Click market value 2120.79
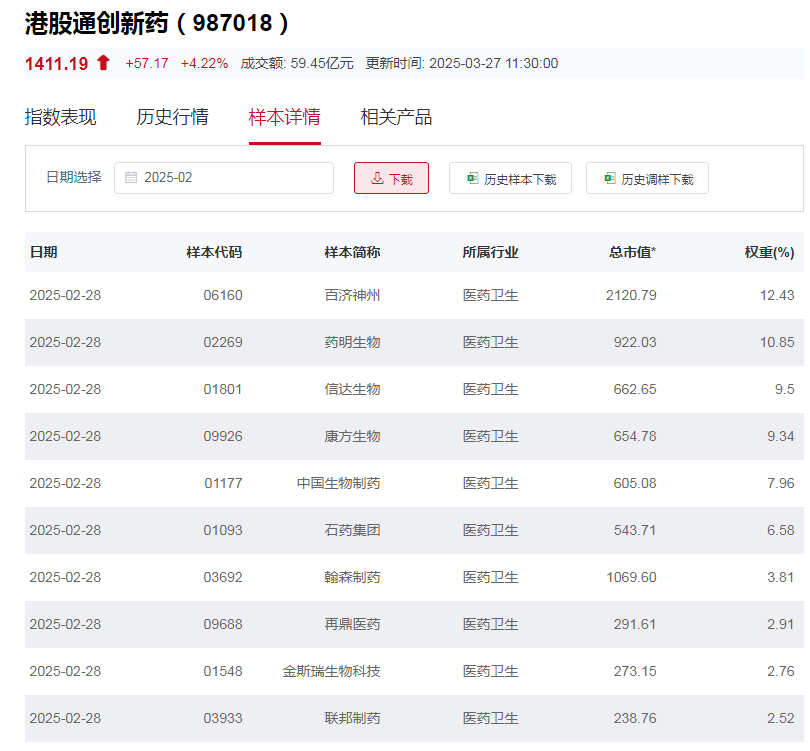The image size is (810, 751). click(631, 295)
